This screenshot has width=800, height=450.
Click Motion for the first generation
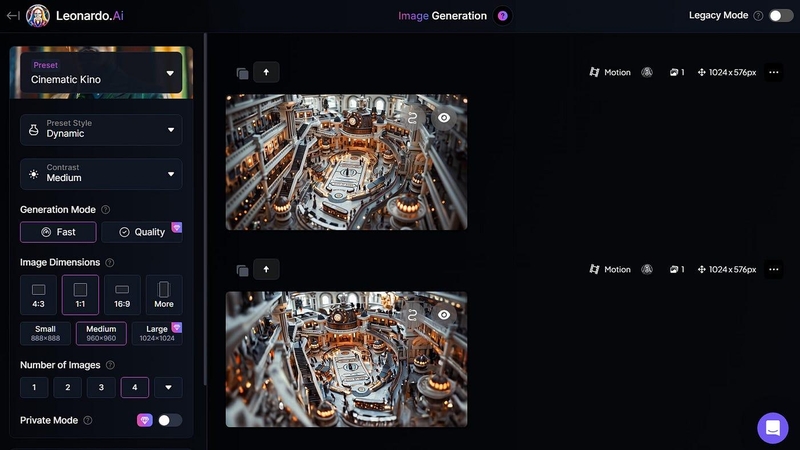pos(610,72)
